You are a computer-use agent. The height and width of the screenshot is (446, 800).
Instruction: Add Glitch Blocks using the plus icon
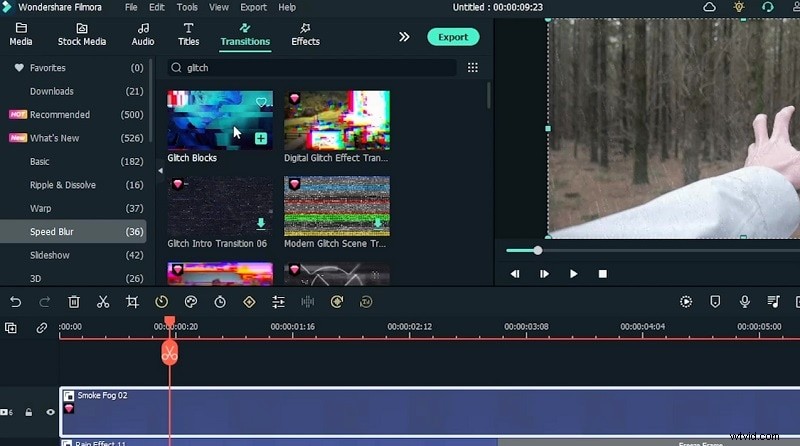click(x=261, y=138)
